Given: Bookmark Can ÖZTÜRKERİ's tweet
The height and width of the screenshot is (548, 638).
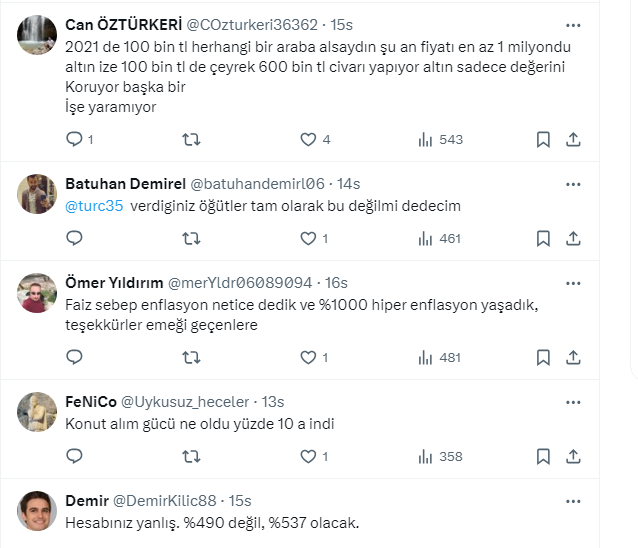Looking at the screenshot, I should coord(543,139).
